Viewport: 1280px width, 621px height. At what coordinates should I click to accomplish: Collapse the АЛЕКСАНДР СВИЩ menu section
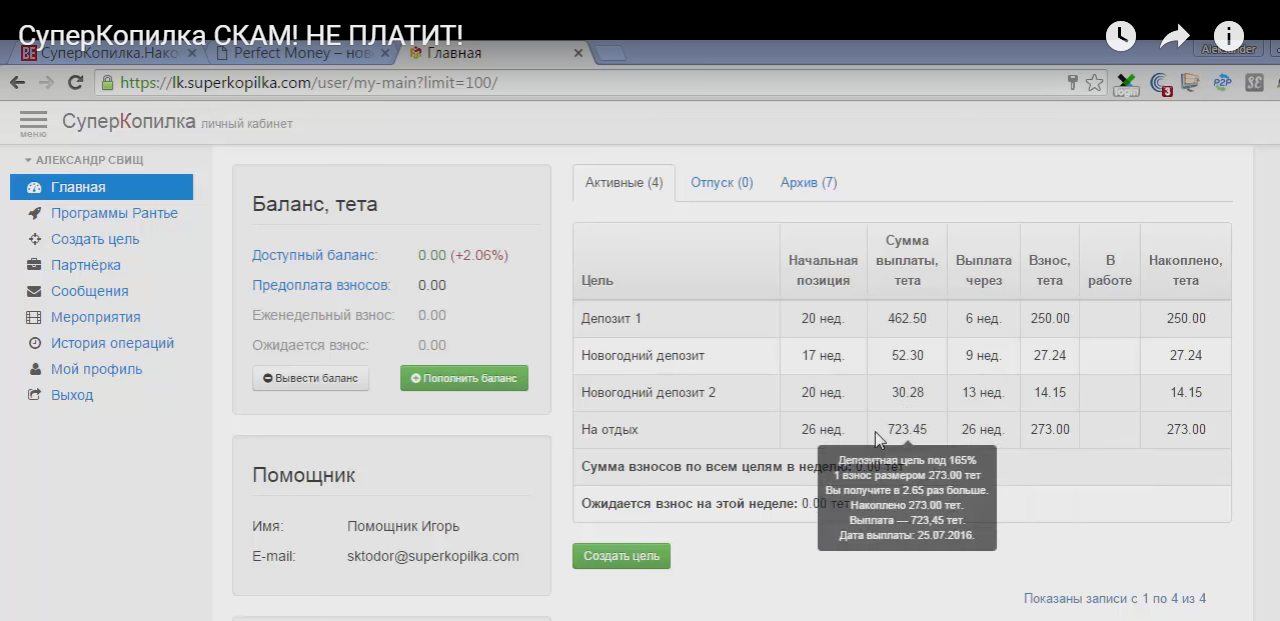coord(84,160)
